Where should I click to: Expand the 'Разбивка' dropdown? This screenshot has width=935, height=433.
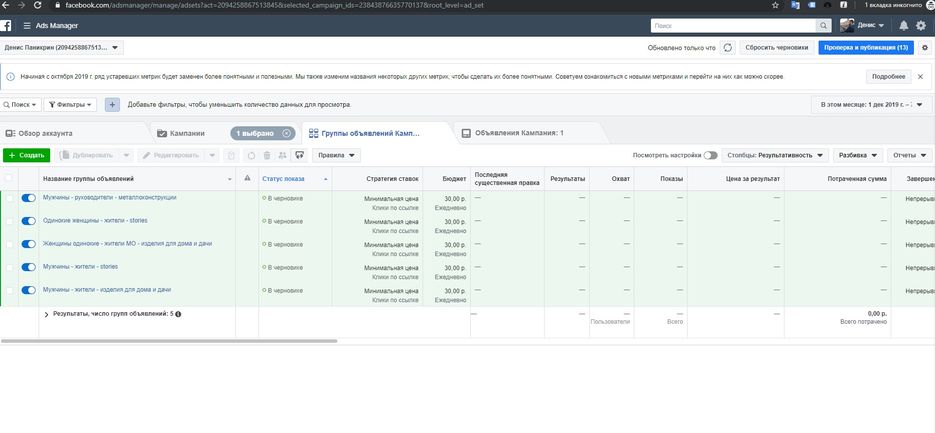[x=858, y=155]
